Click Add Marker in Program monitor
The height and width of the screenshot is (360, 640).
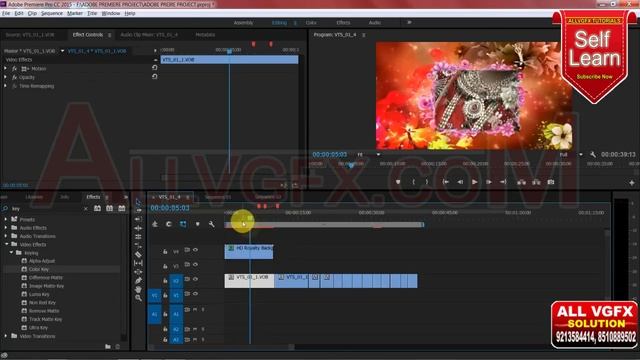tap(398, 182)
